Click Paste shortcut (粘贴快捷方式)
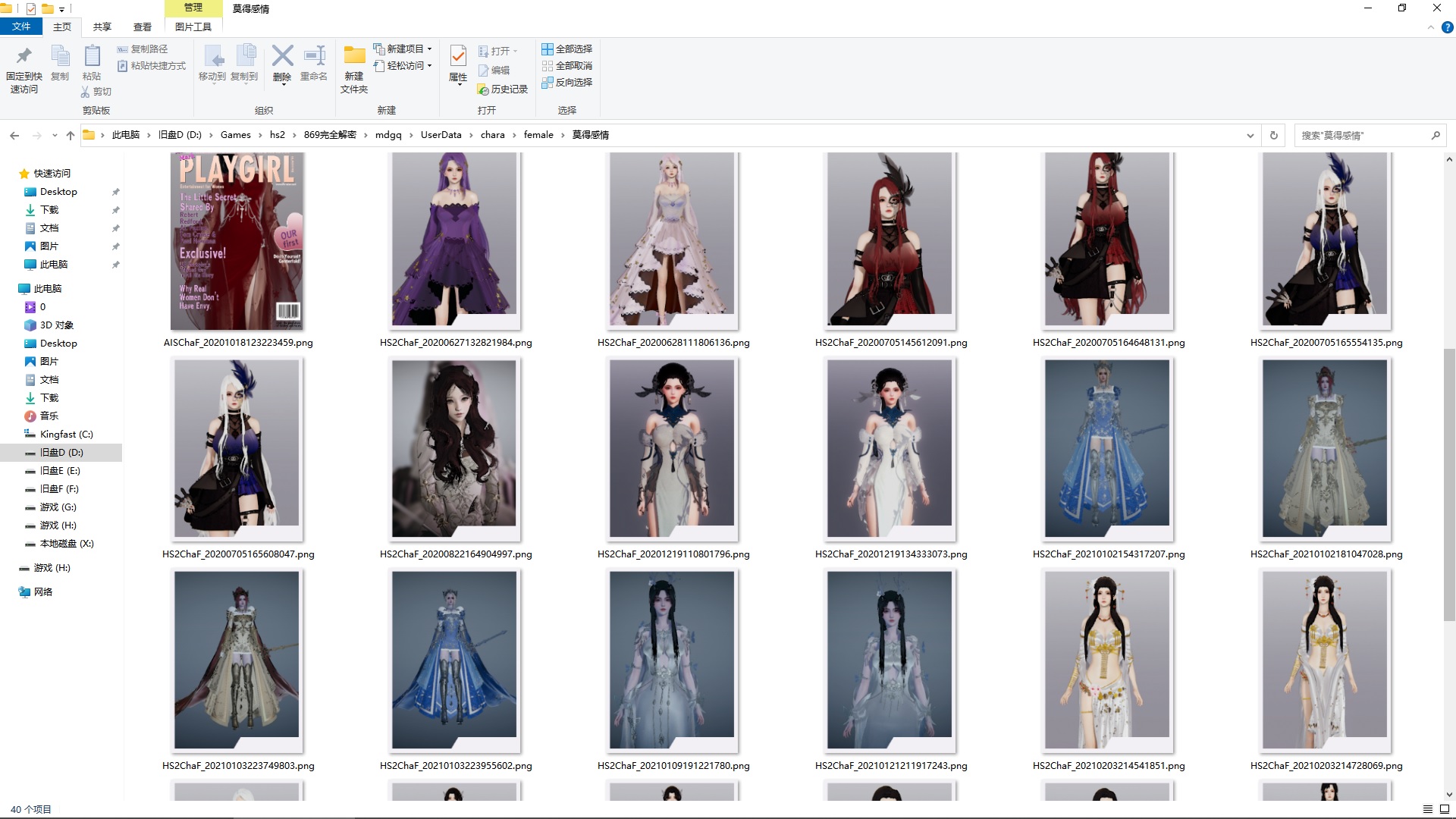 coord(151,66)
